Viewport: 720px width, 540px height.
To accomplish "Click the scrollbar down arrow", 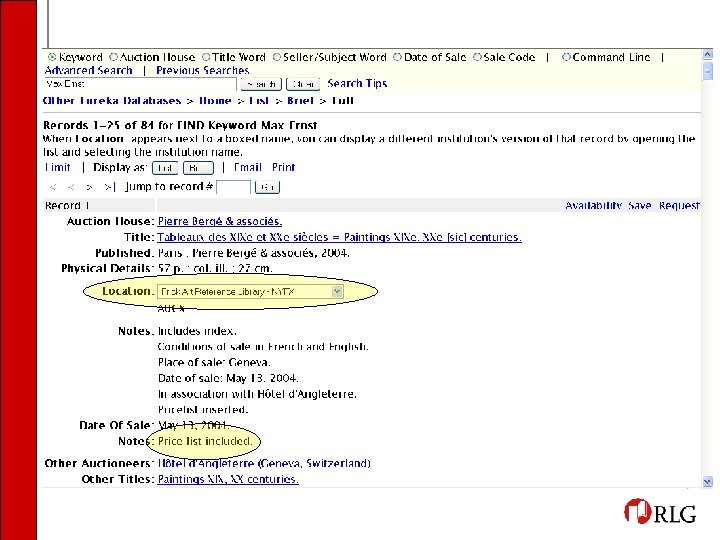I will coord(707,481).
